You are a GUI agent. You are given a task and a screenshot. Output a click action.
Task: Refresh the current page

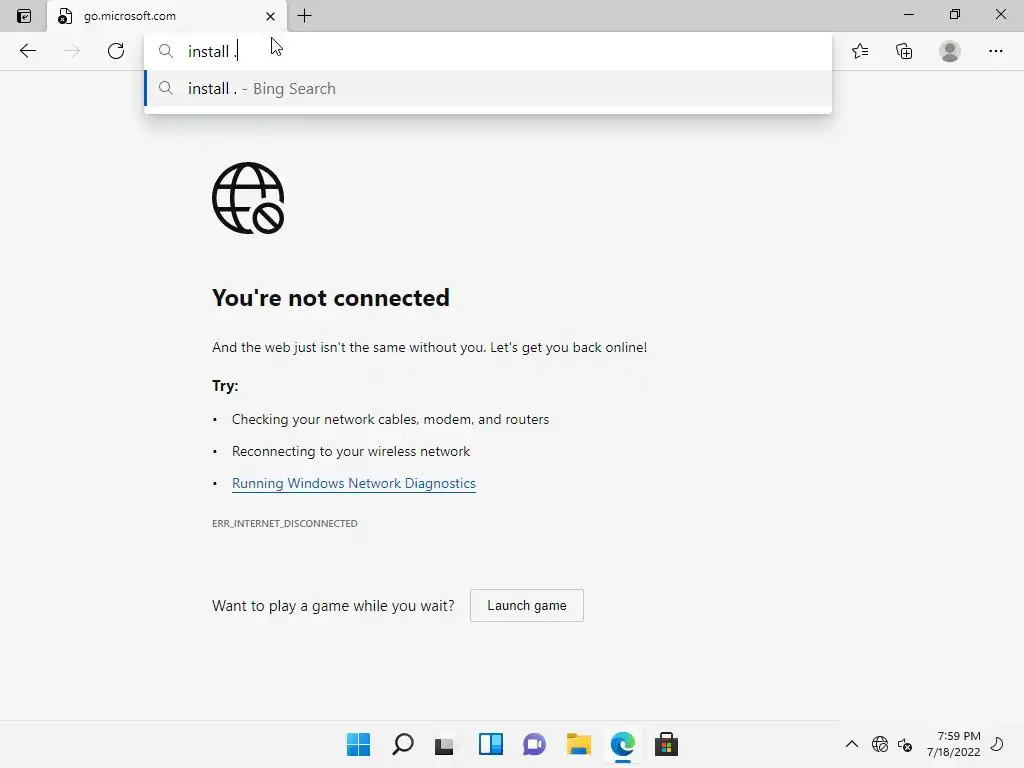tap(116, 51)
